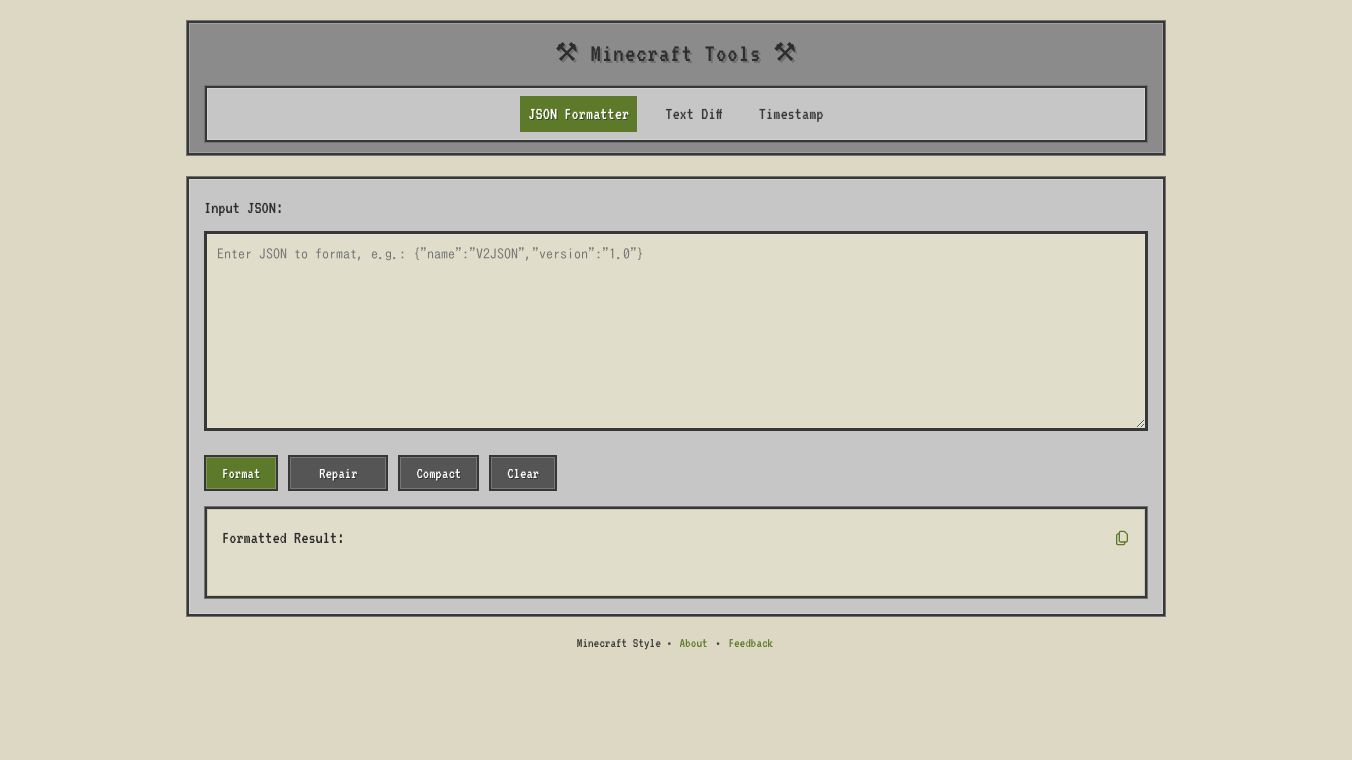Open the Text Diff tab
Viewport: 1352px width, 760px height.
pyautogui.click(x=694, y=114)
